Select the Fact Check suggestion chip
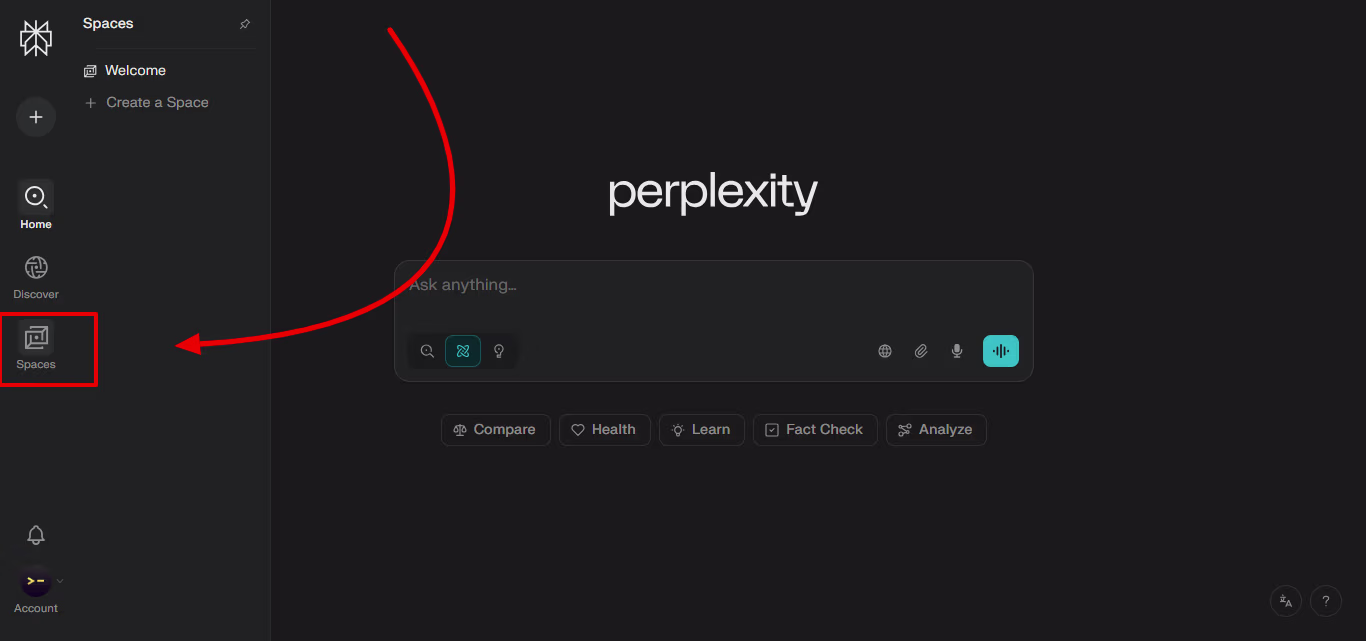The width and height of the screenshot is (1366, 641). (x=815, y=430)
